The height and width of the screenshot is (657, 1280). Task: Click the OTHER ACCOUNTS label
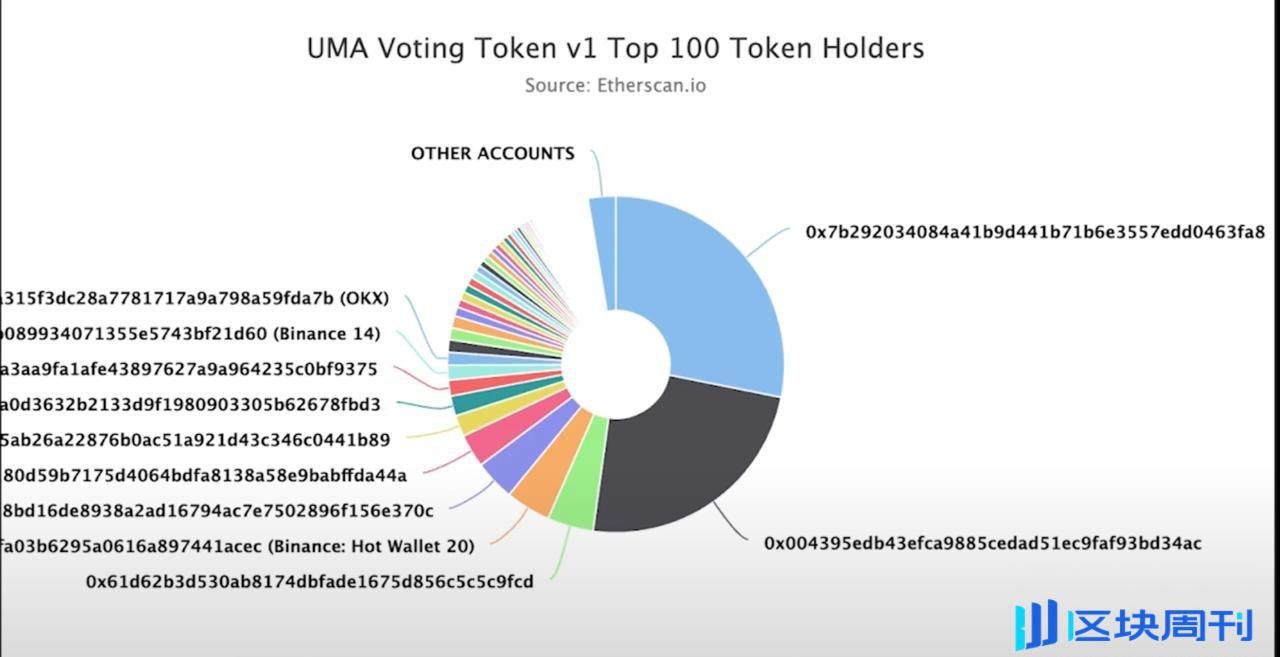pos(493,154)
